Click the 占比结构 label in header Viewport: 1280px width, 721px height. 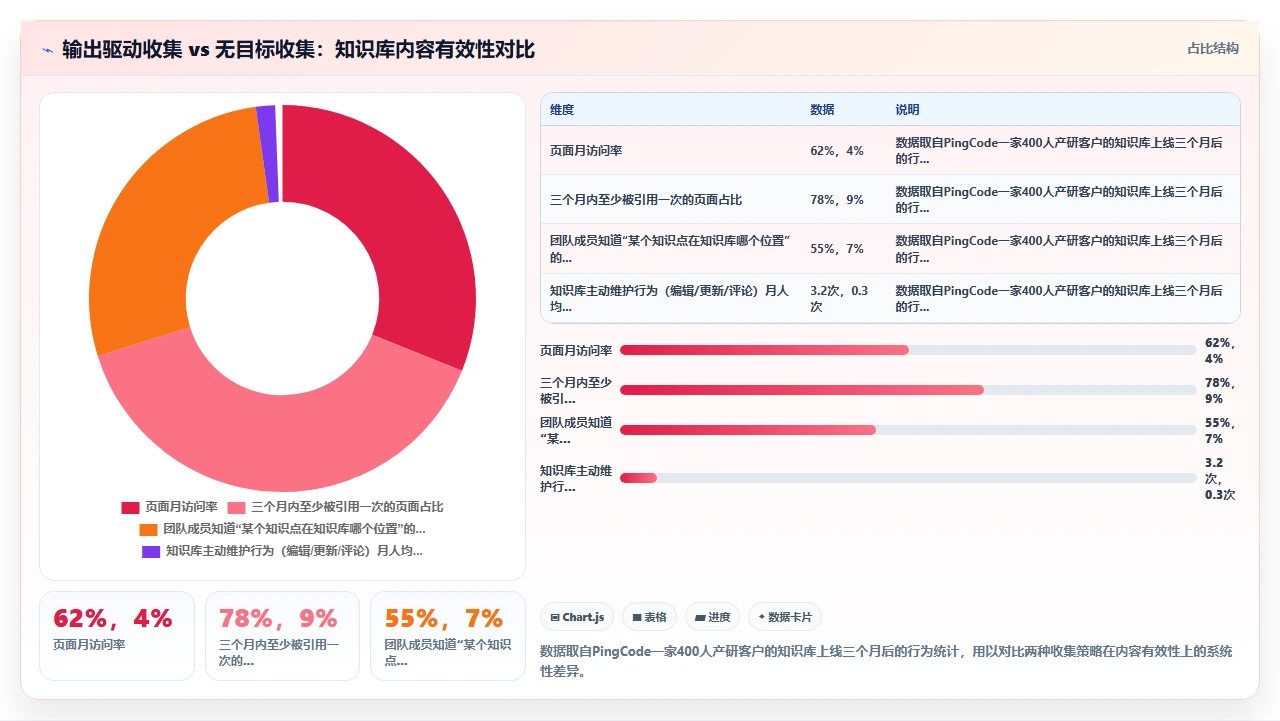1213,48
